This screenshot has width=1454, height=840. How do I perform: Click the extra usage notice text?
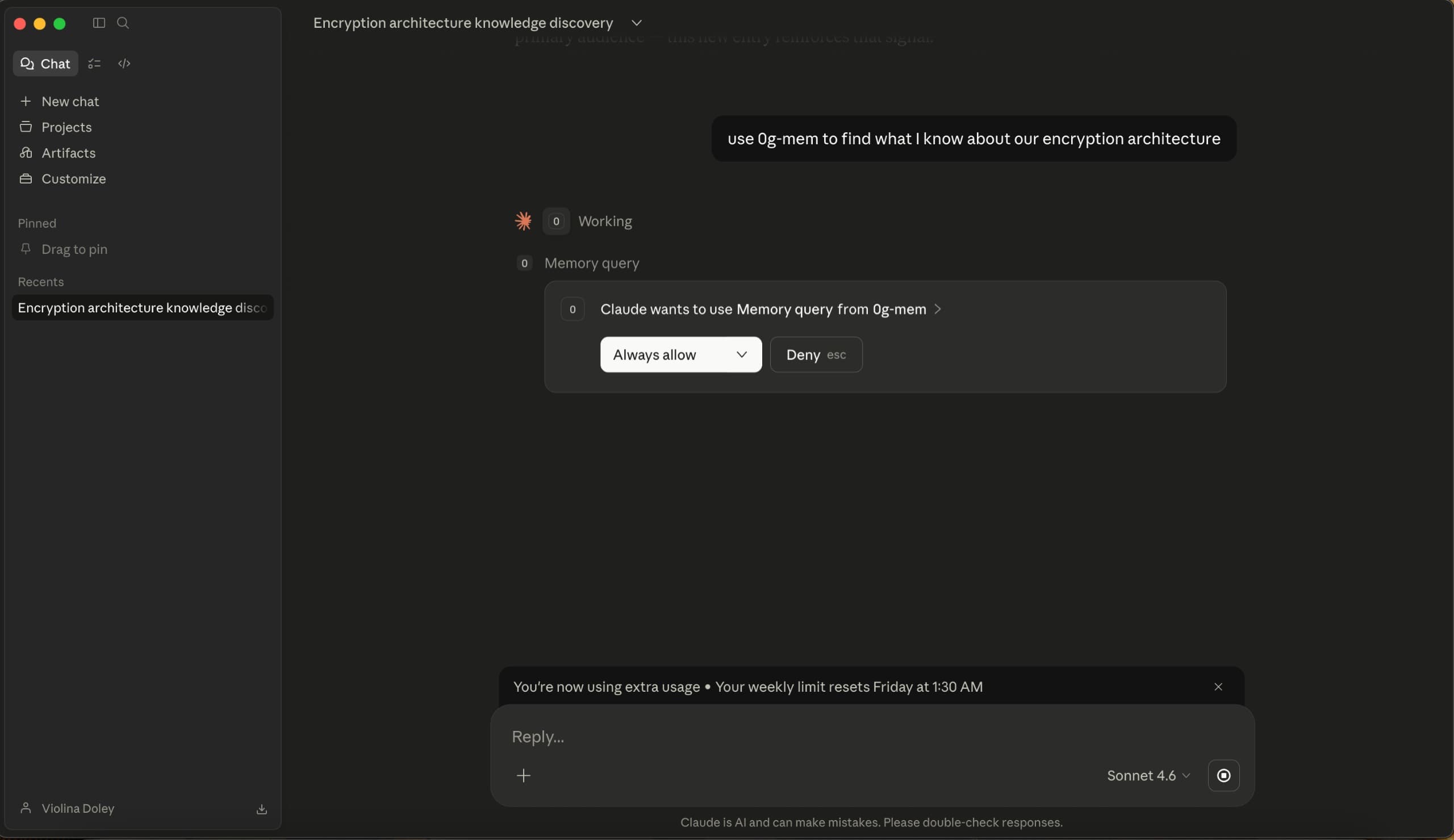pyautogui.click(x=748, y=687)
